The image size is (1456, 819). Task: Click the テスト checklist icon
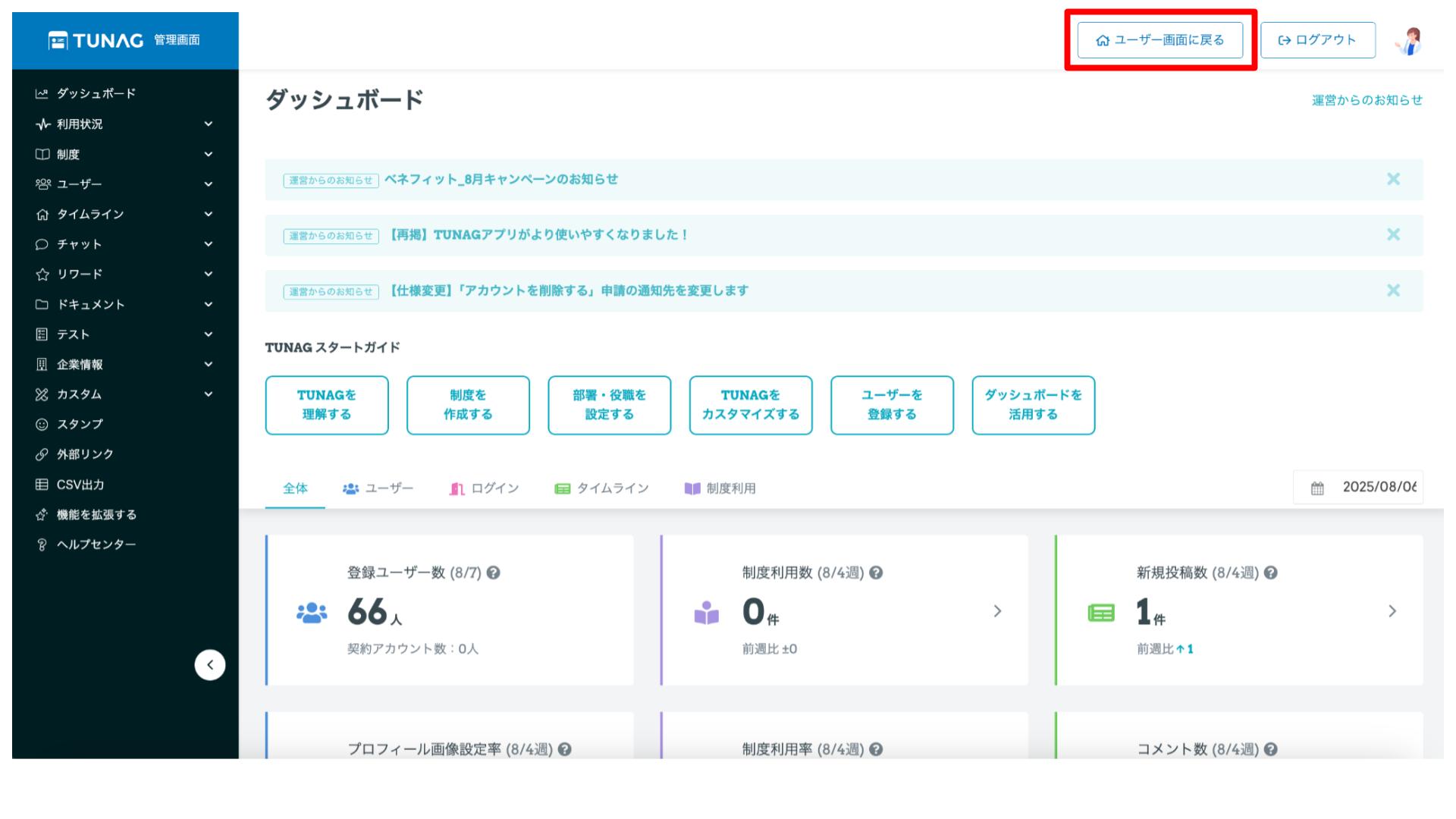(42, 334)
